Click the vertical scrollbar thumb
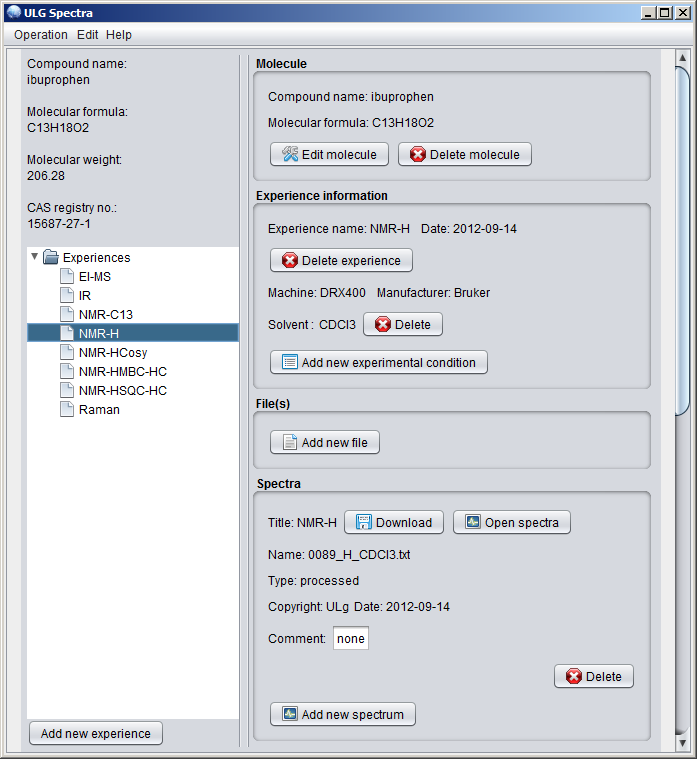 point(682,241)
